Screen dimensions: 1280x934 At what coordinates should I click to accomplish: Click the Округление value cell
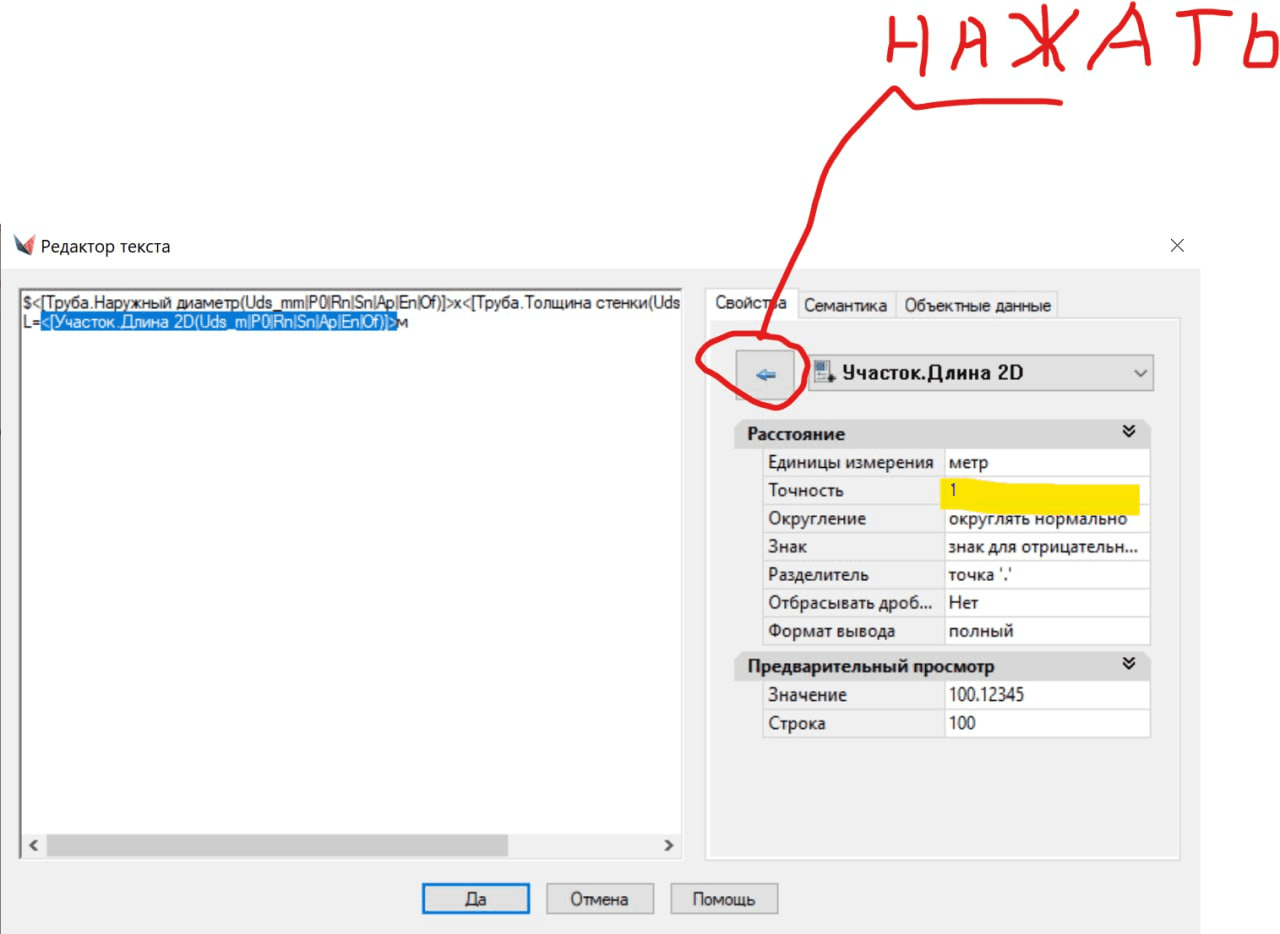[x=1045, y=519]
